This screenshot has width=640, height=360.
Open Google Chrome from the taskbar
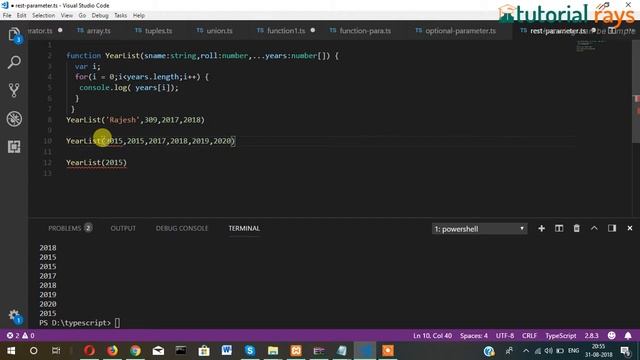point(135,351)
